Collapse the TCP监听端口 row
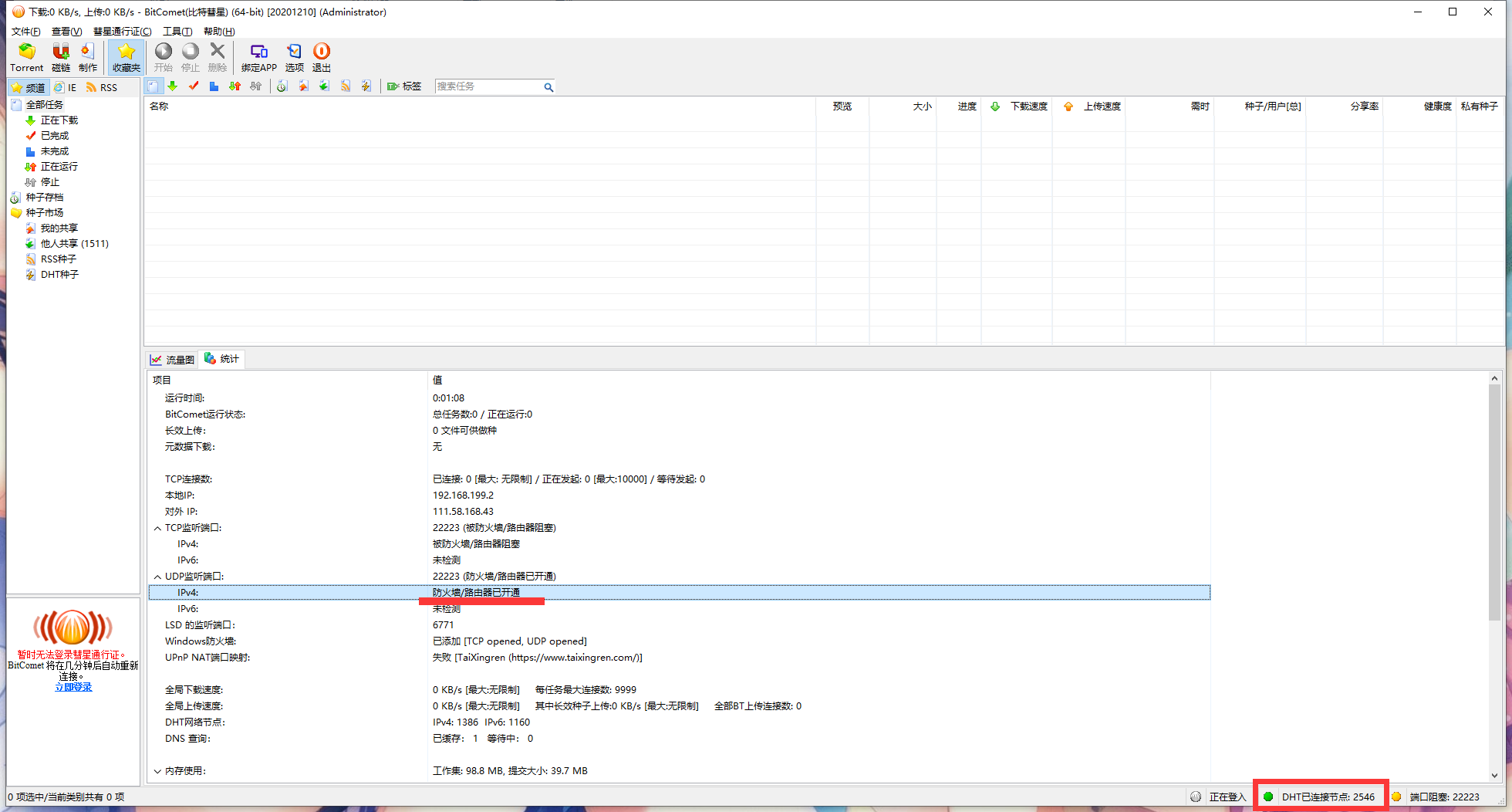 pyautogui.click(x=157, y=528)
